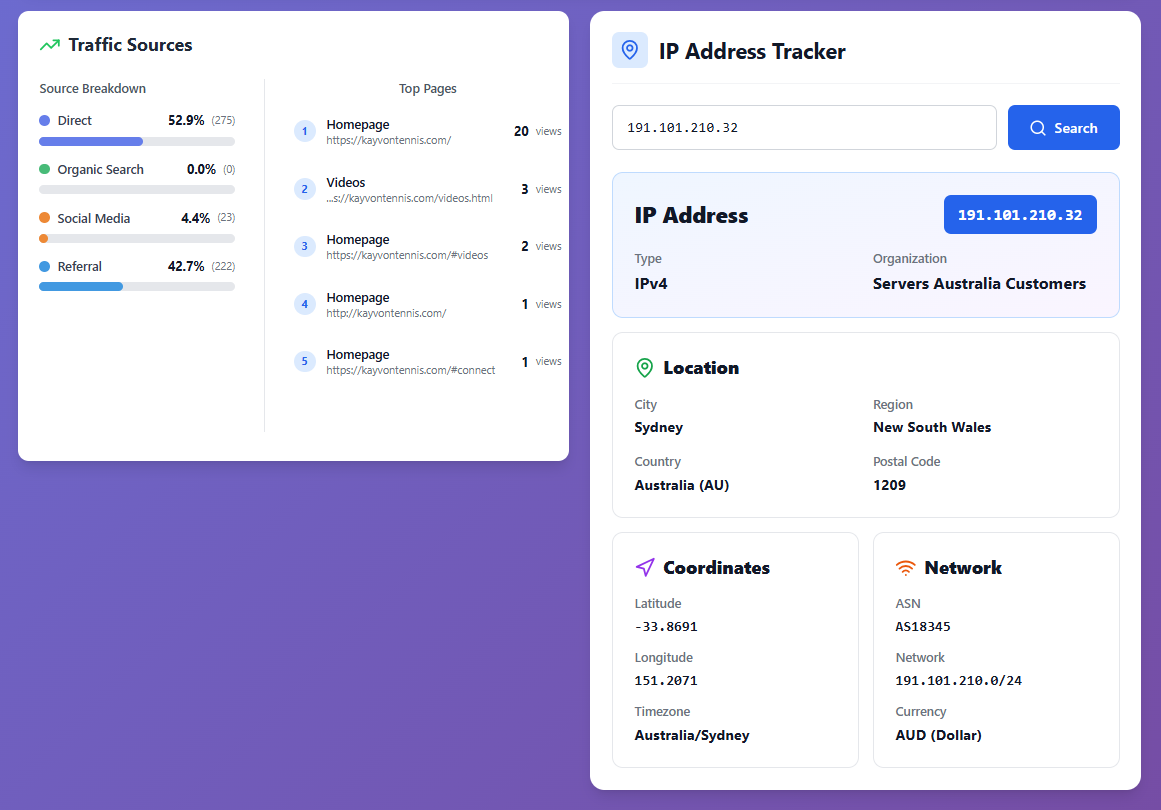
Task: Click the Referral progress bar
Action: tap(136, 286)
